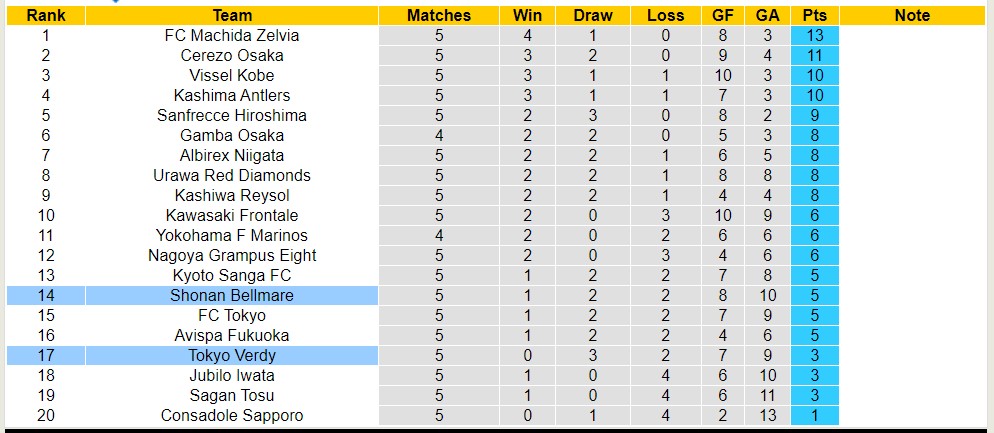The height and width of the screenshot is (433, 994).
Task: Click Yokohama F Marinos team name
Action: coord(232,235)
